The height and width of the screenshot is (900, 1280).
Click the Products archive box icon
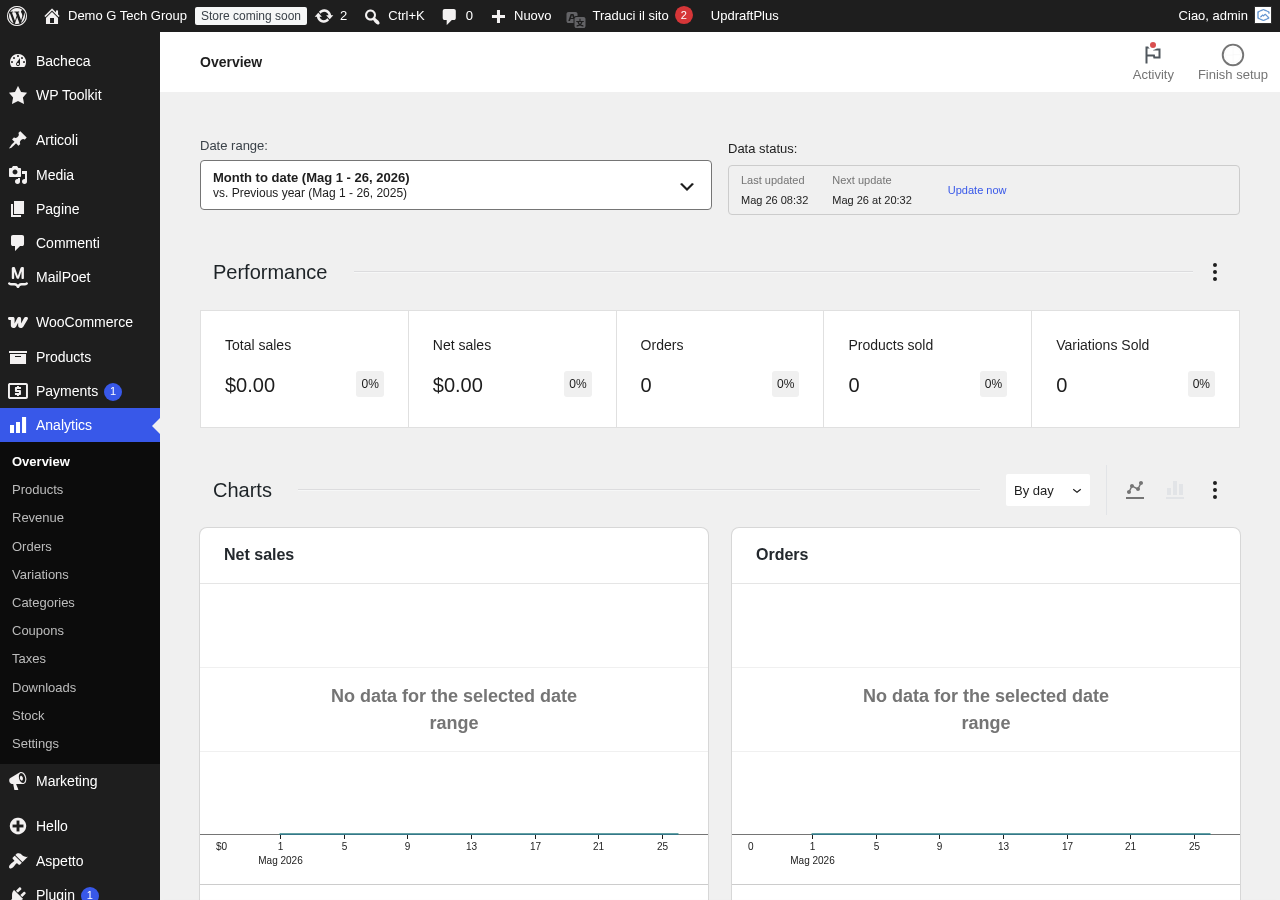[18, 357]
